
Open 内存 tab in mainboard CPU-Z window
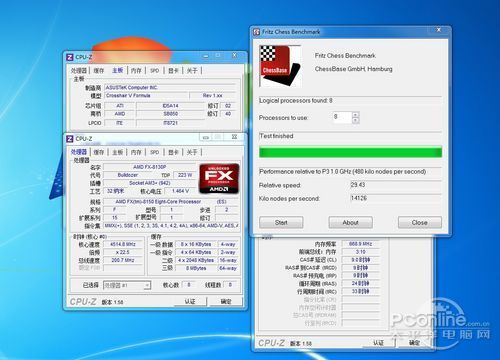136,71
